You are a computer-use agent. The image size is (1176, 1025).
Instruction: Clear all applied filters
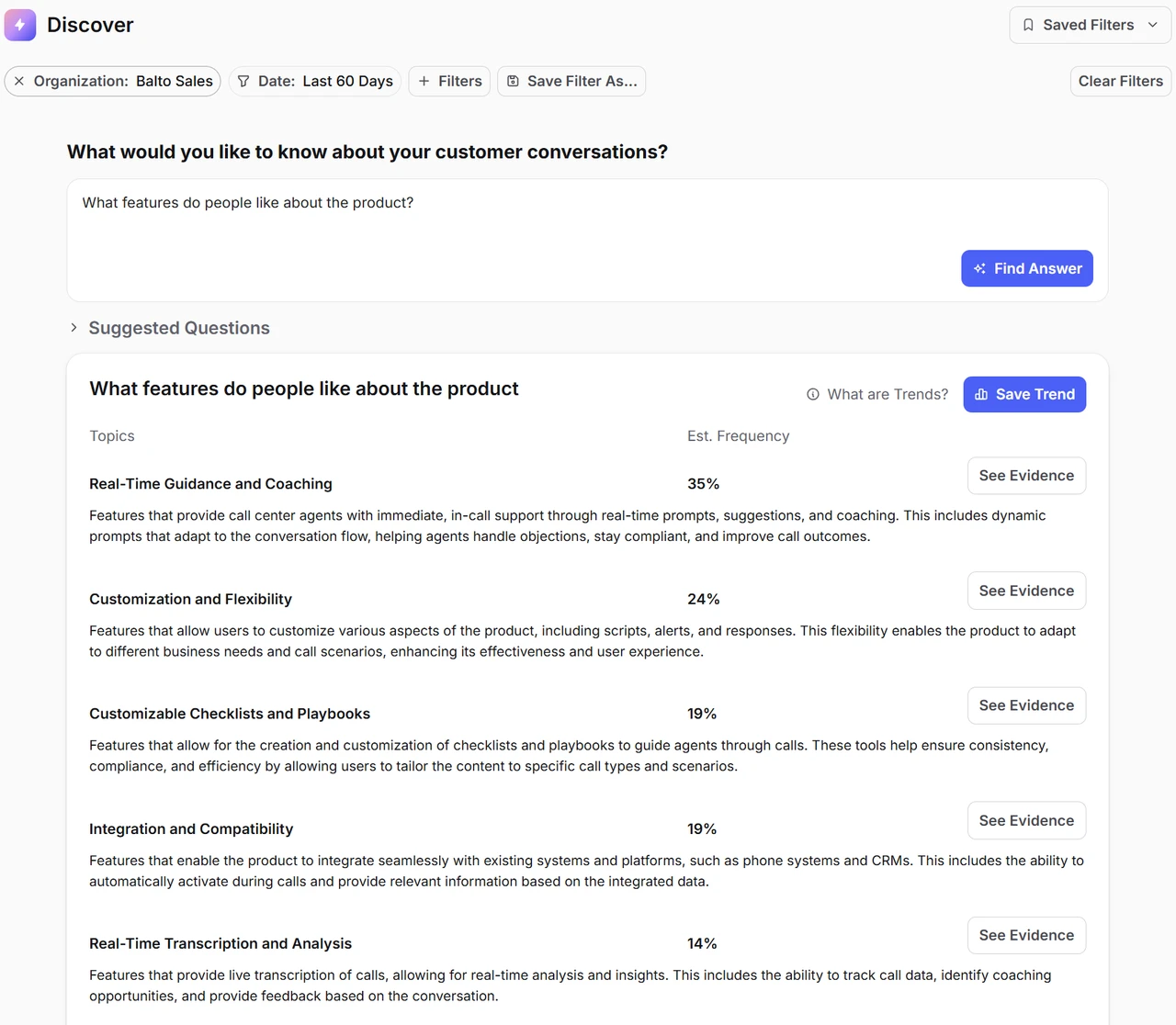click(x=1121, y=81)
